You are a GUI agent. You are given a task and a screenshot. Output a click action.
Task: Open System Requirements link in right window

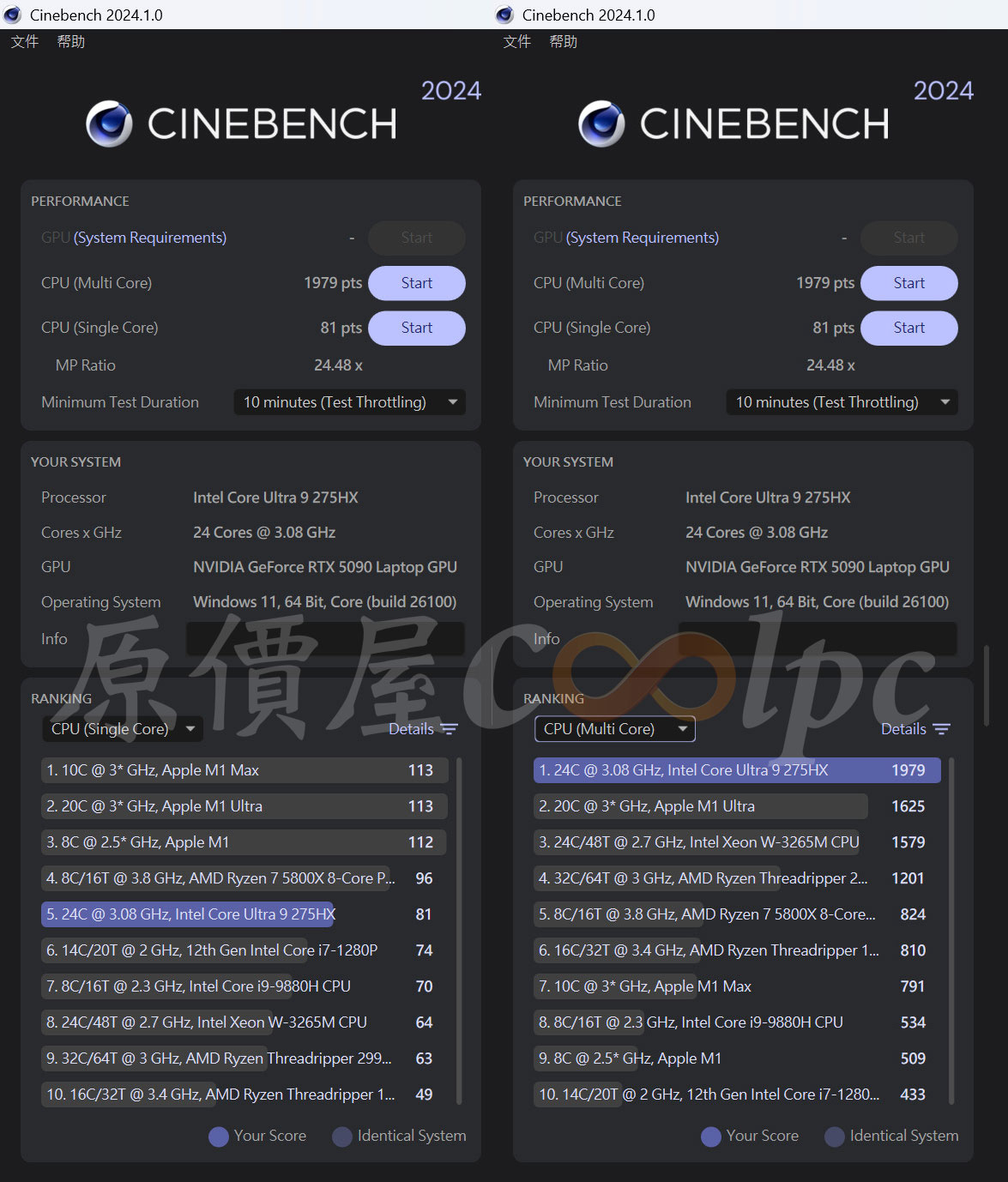643,238
